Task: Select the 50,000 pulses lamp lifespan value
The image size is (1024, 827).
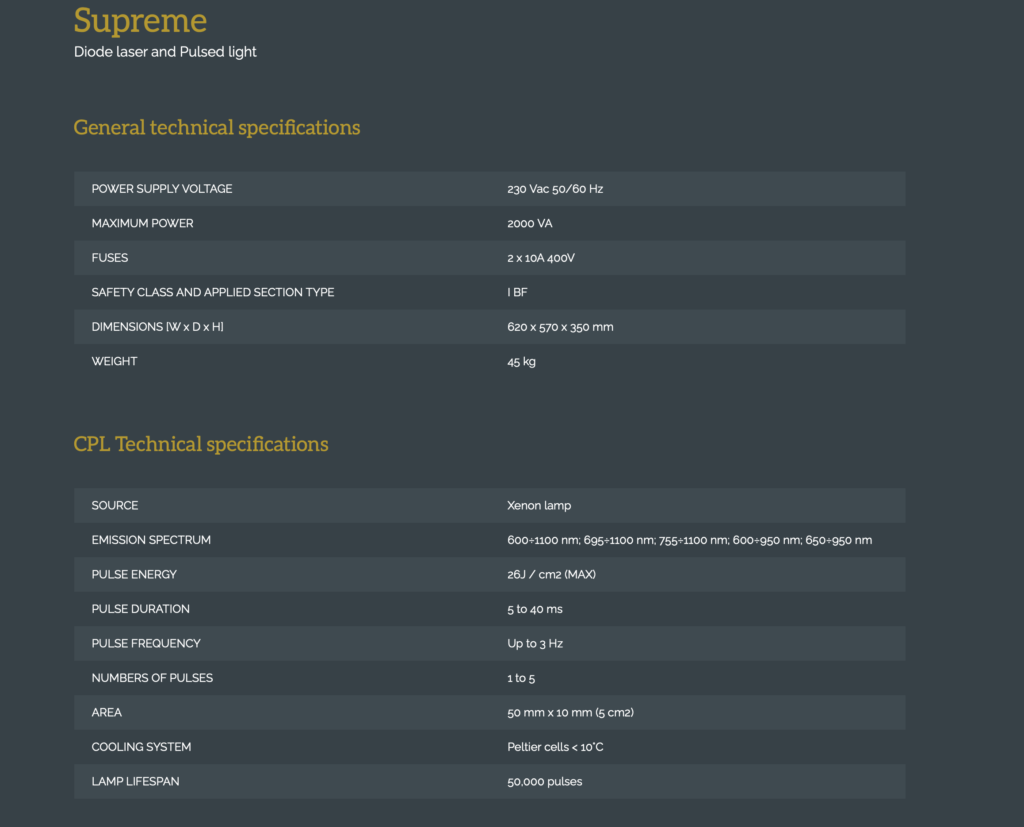Action: pyautogui.click(x=544, y=781)
